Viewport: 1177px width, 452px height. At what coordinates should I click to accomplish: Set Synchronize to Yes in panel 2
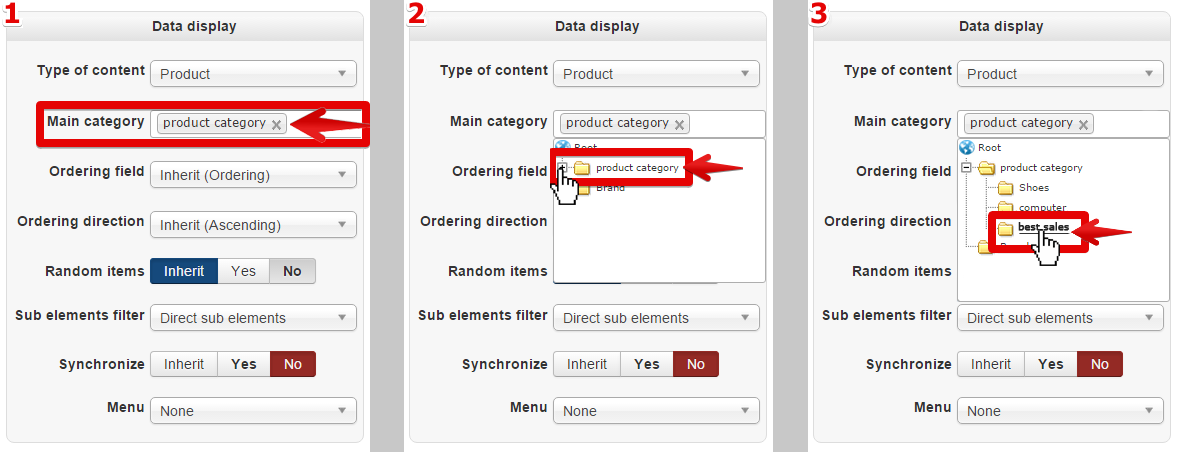point(646,364)
